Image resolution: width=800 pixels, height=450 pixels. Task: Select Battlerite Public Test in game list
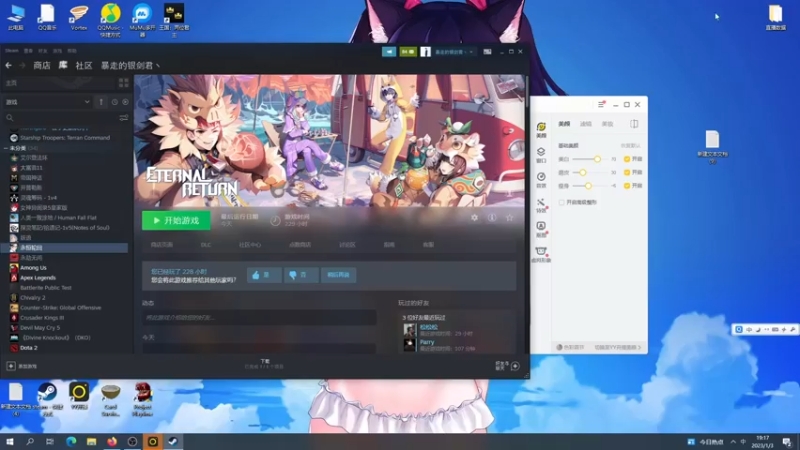45,288
